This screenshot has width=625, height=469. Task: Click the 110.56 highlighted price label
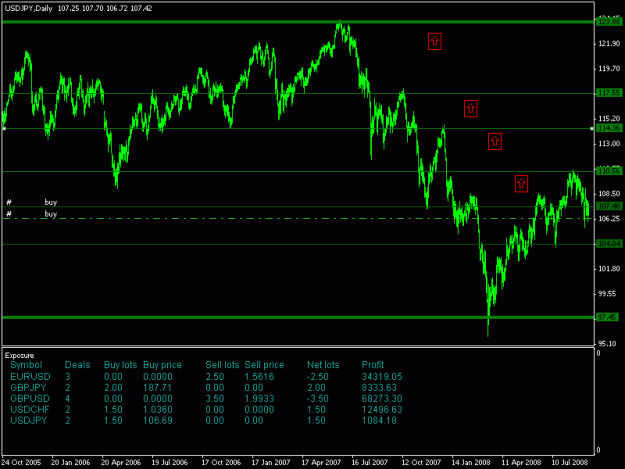[609, 171]
